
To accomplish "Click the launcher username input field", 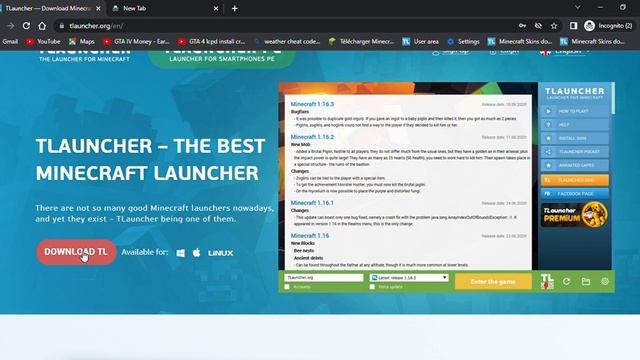I will [323, 278].
